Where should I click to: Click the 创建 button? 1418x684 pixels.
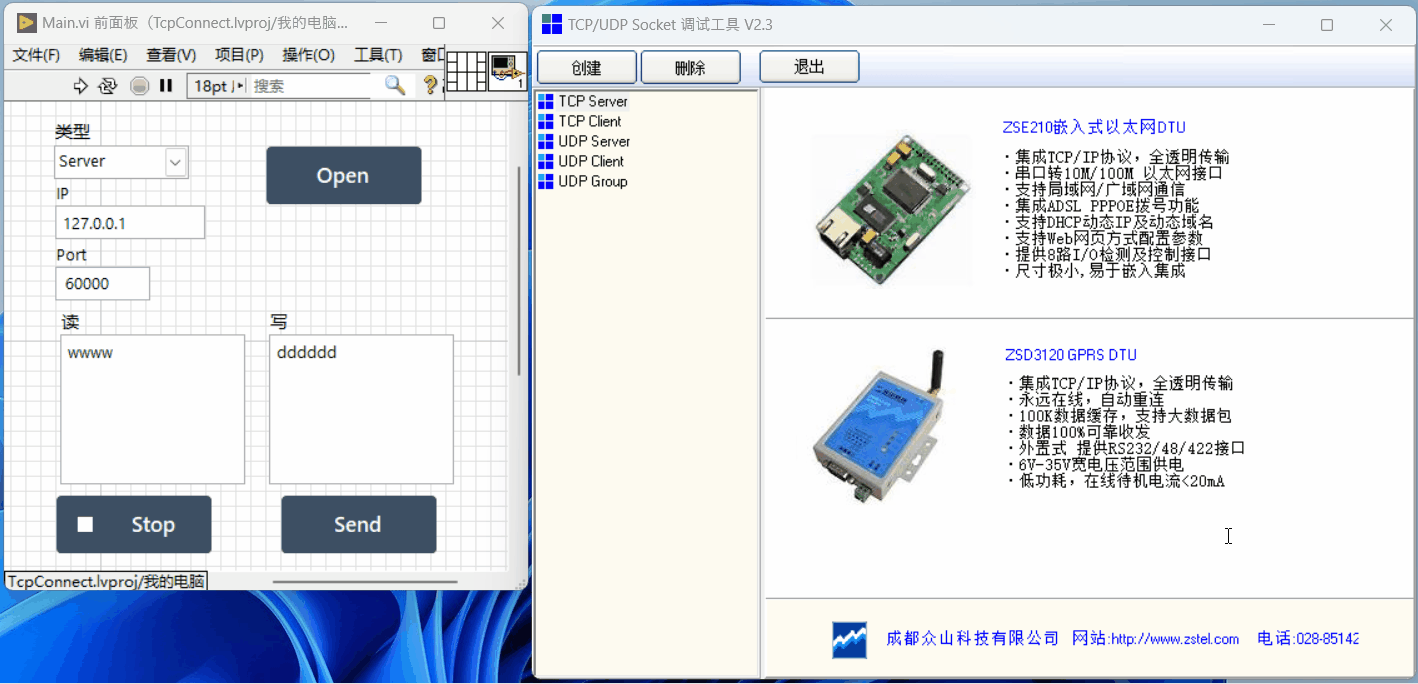point(586,66)
